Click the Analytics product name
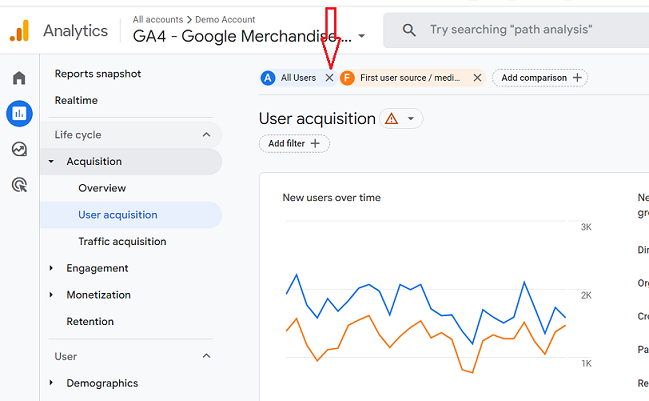This screenshot has width=649, height=401. coord(75,31)
